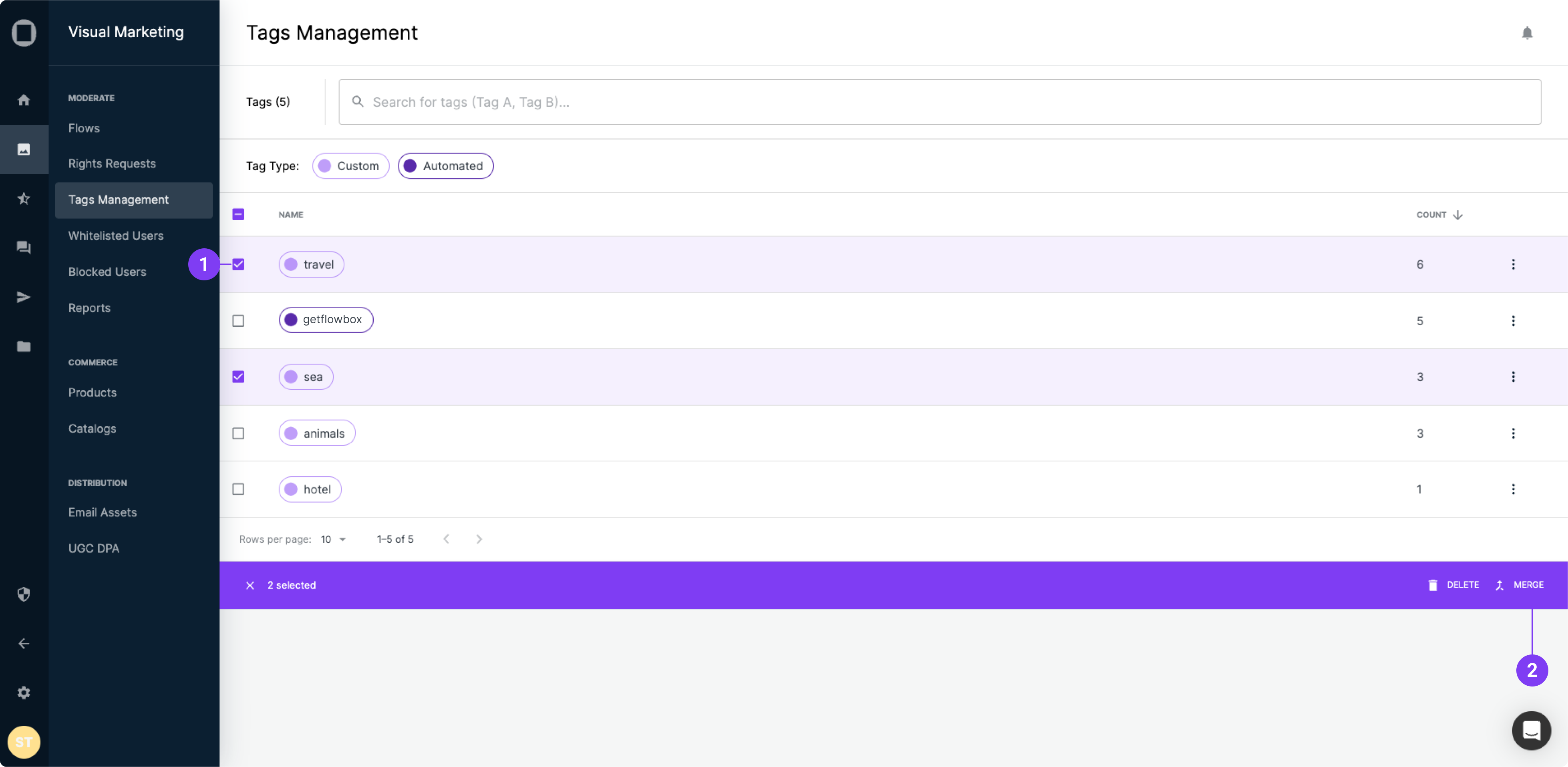
Task: Filter by Automated tag type chip
Action: click(x=445, y=166)
